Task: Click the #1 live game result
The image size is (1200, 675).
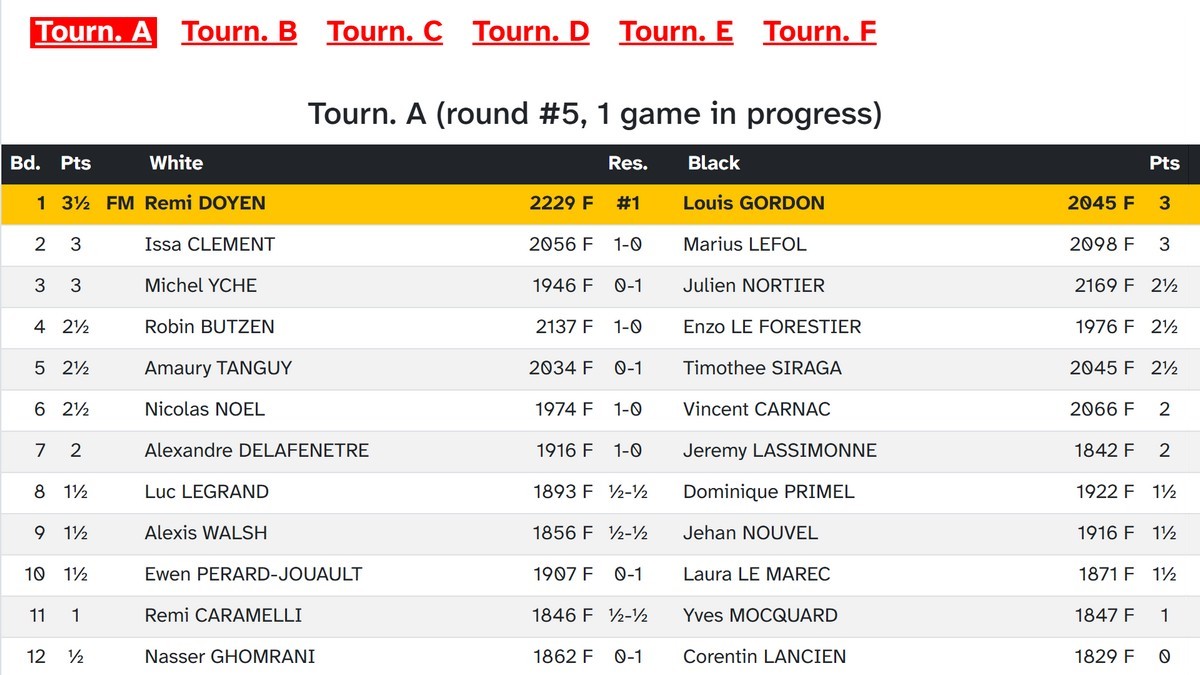Action: [627, 203]
